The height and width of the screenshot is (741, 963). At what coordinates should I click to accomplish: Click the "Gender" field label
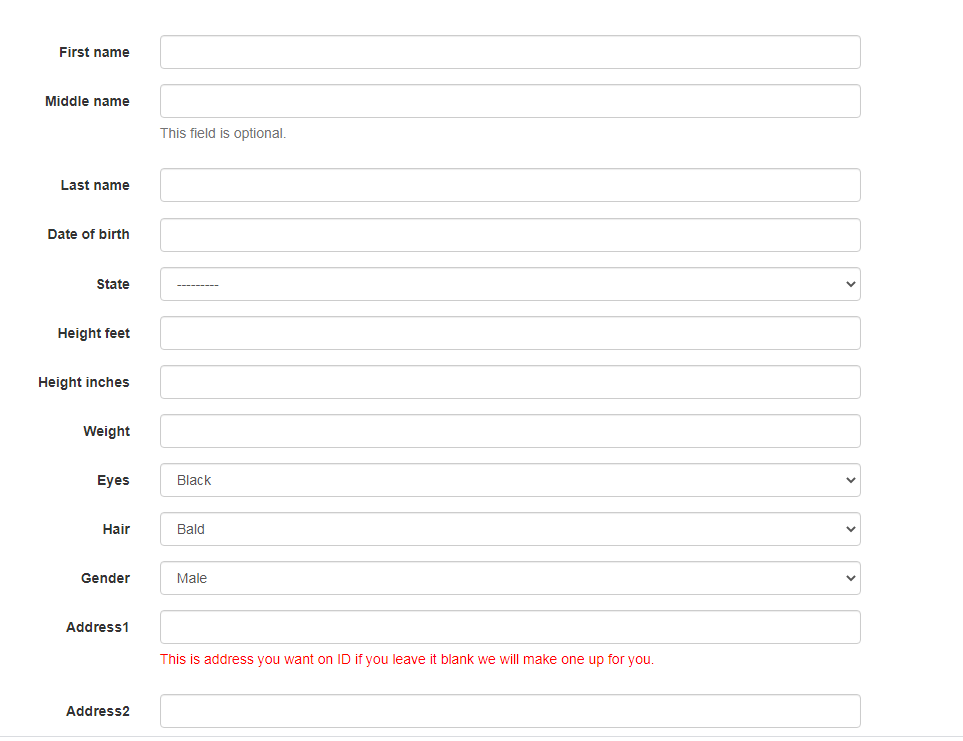[x=105, y=578]
